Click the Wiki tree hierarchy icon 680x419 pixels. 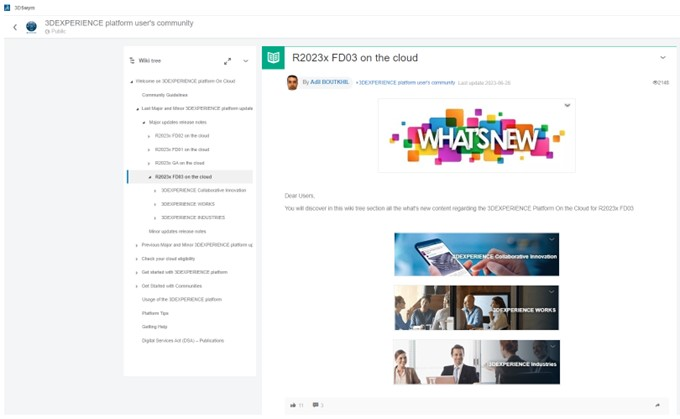[132, 61]
